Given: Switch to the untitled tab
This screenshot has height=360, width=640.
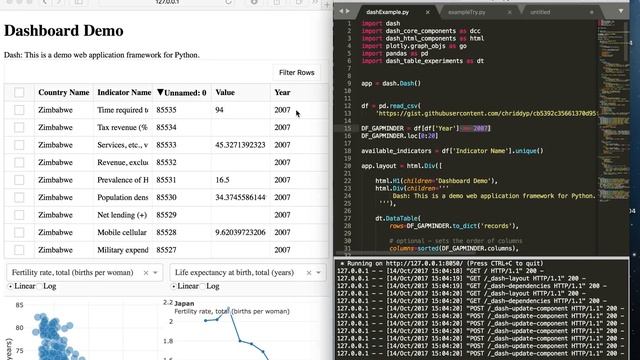Looking at the screenshot, I should click(540, 12).
